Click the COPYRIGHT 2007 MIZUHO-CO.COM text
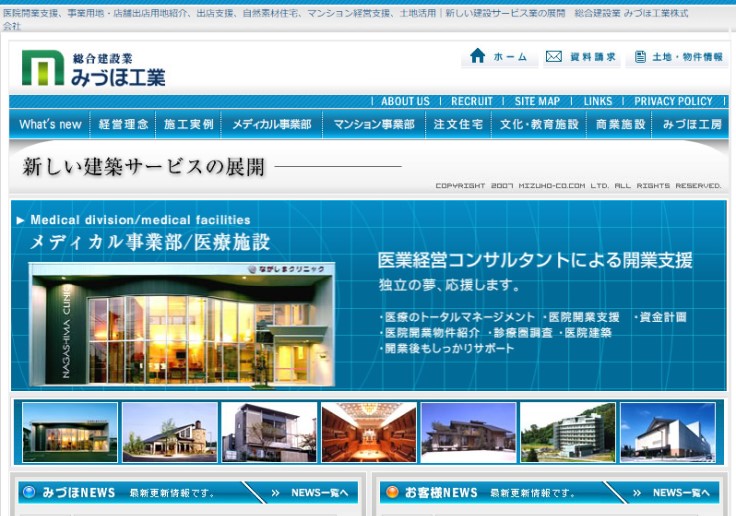Screen dimensions: 736x516 coord(578,186)
